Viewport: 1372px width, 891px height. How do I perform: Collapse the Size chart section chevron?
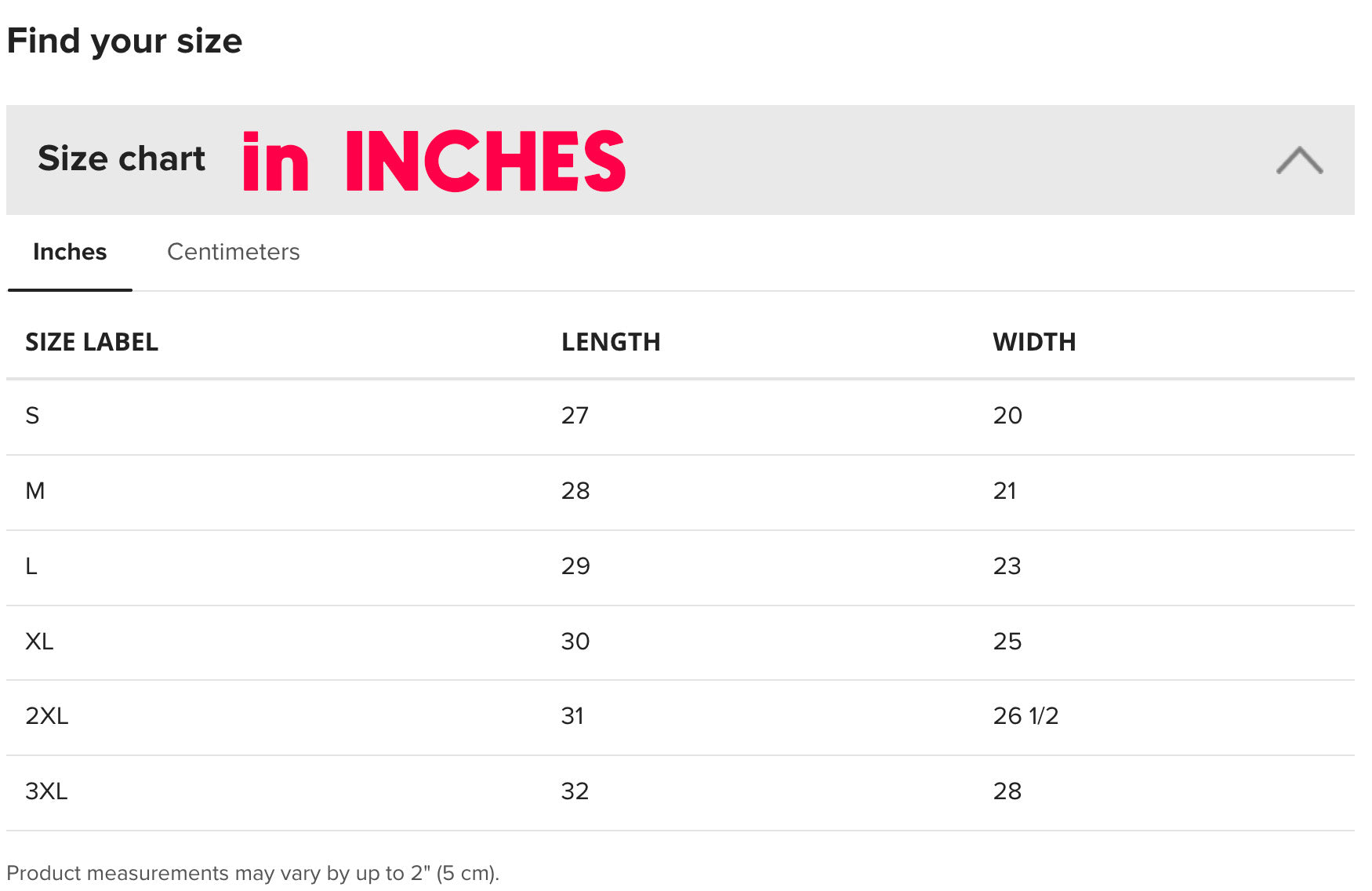pos(1299,160)
